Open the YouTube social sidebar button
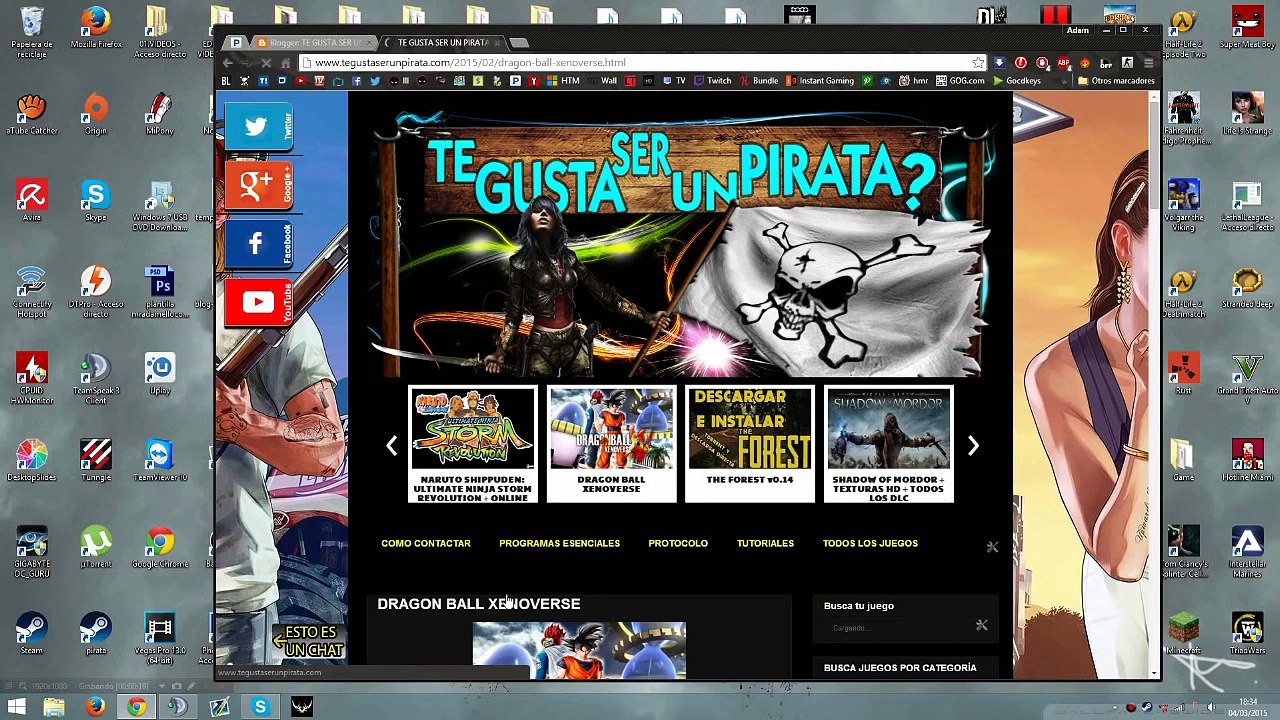The width and height of the screenshot is (1280, 720). [259, 302]
